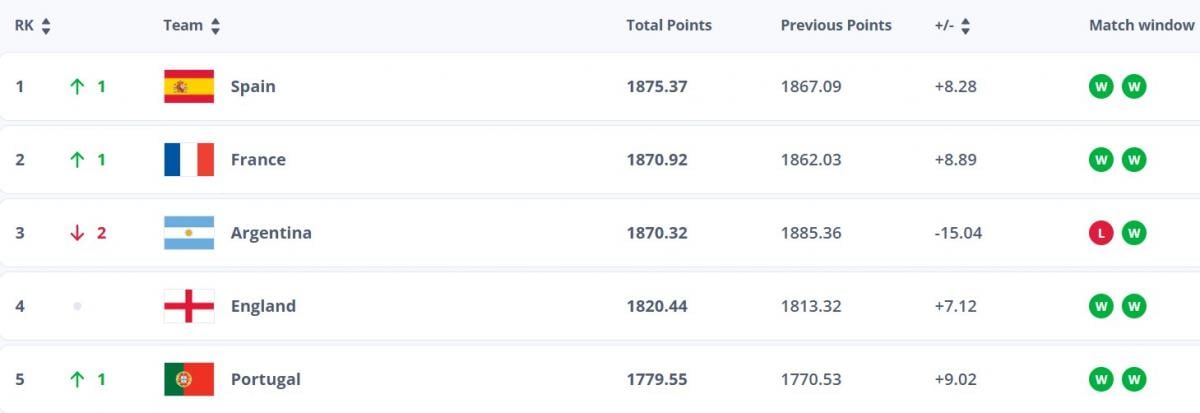Click the red down arrow beside Argentina
1200x413 pixels.
77,233
